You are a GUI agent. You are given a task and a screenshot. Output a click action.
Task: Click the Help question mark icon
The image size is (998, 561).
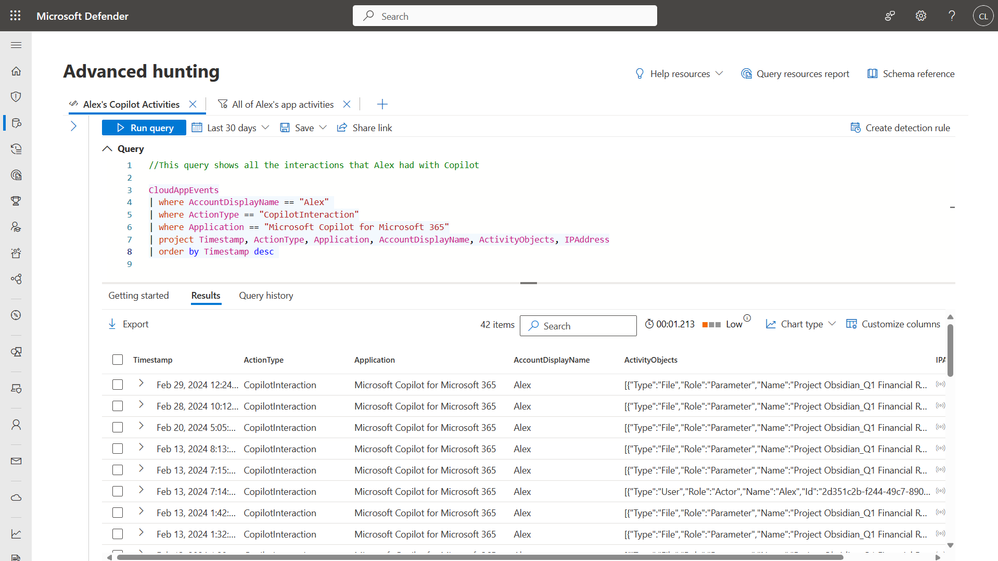[951, 16]
